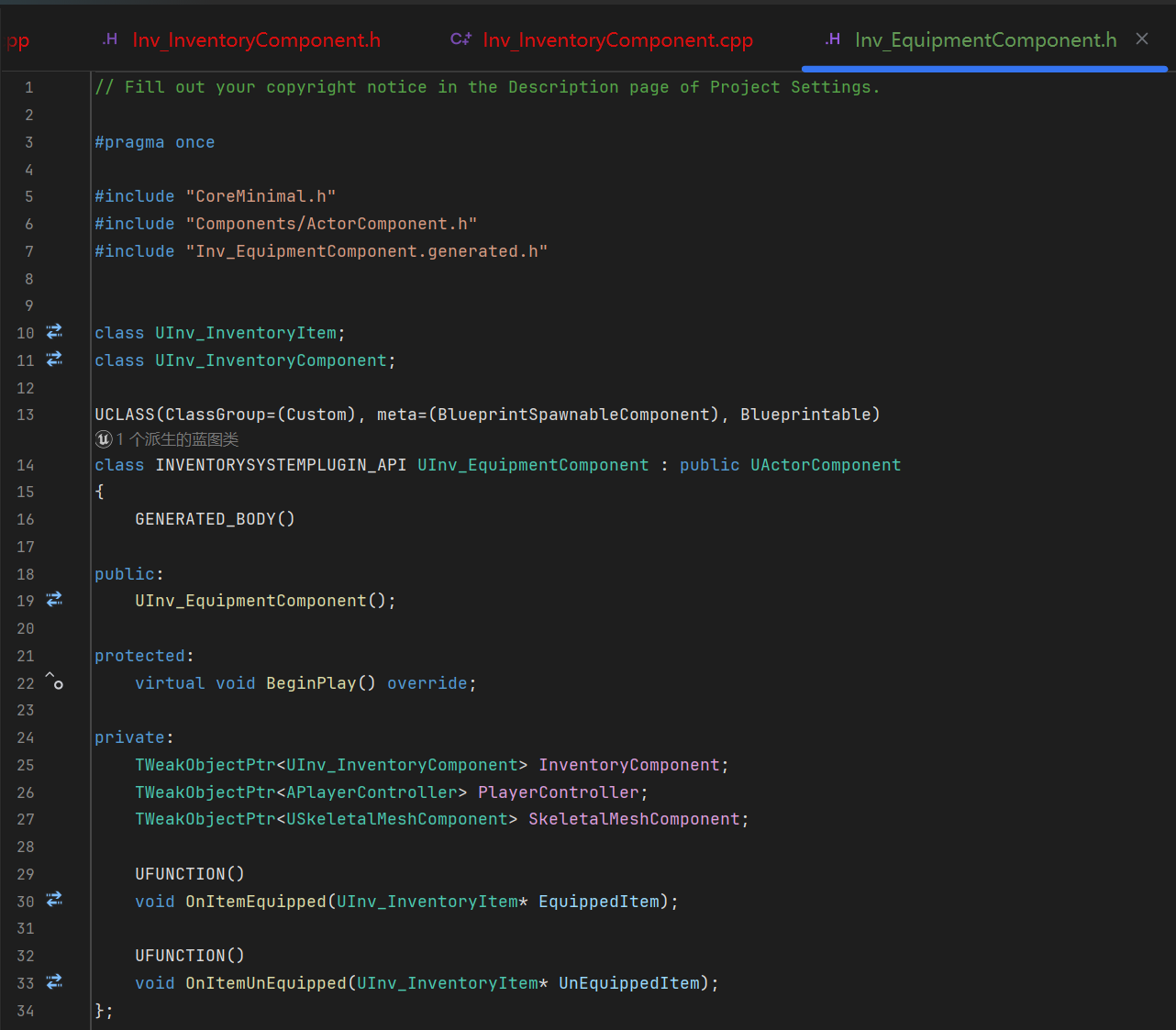This screenshot has width=1176, height=1030.
Task: Click the UnEquippedItem parameter name
Action: click(629, 983)
